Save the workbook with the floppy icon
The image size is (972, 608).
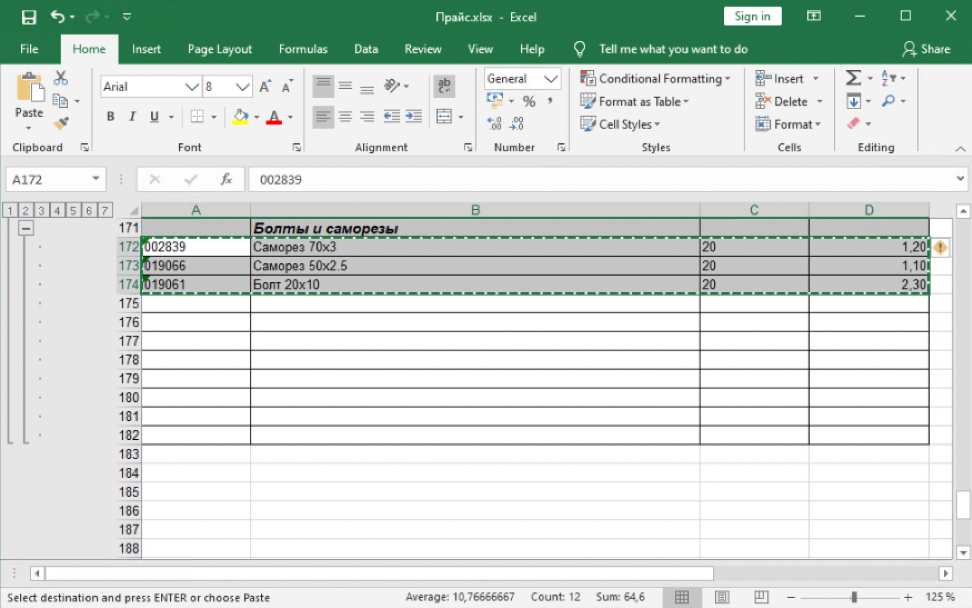[x=29, y=16]
